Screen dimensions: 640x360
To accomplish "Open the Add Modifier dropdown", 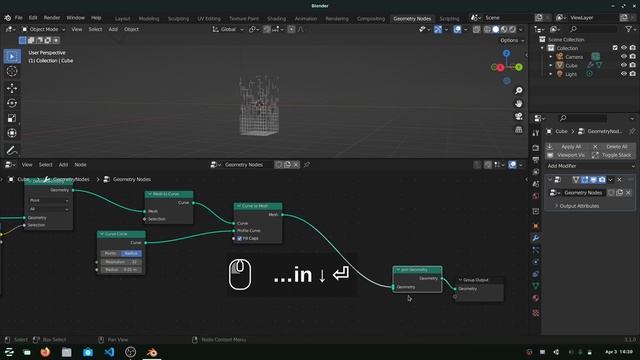I will pos(590,166).
